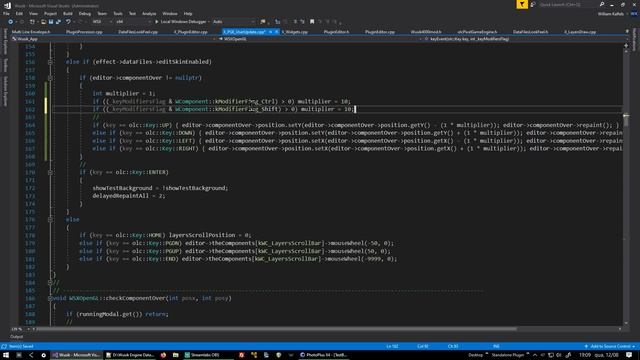The width and height of the screenshot is (640, 360).
Task: Open the keyEvent member function dropdown
Action: pos(525,39)
